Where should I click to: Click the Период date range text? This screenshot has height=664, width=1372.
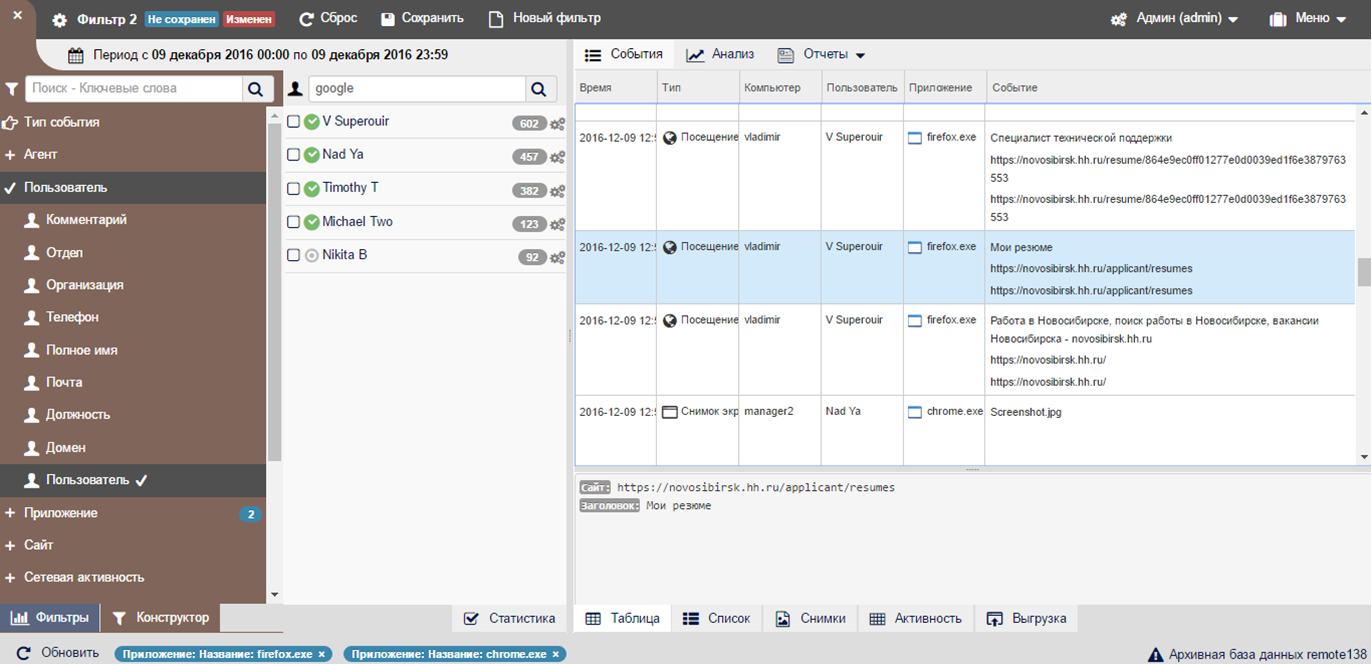pos(270,55)
